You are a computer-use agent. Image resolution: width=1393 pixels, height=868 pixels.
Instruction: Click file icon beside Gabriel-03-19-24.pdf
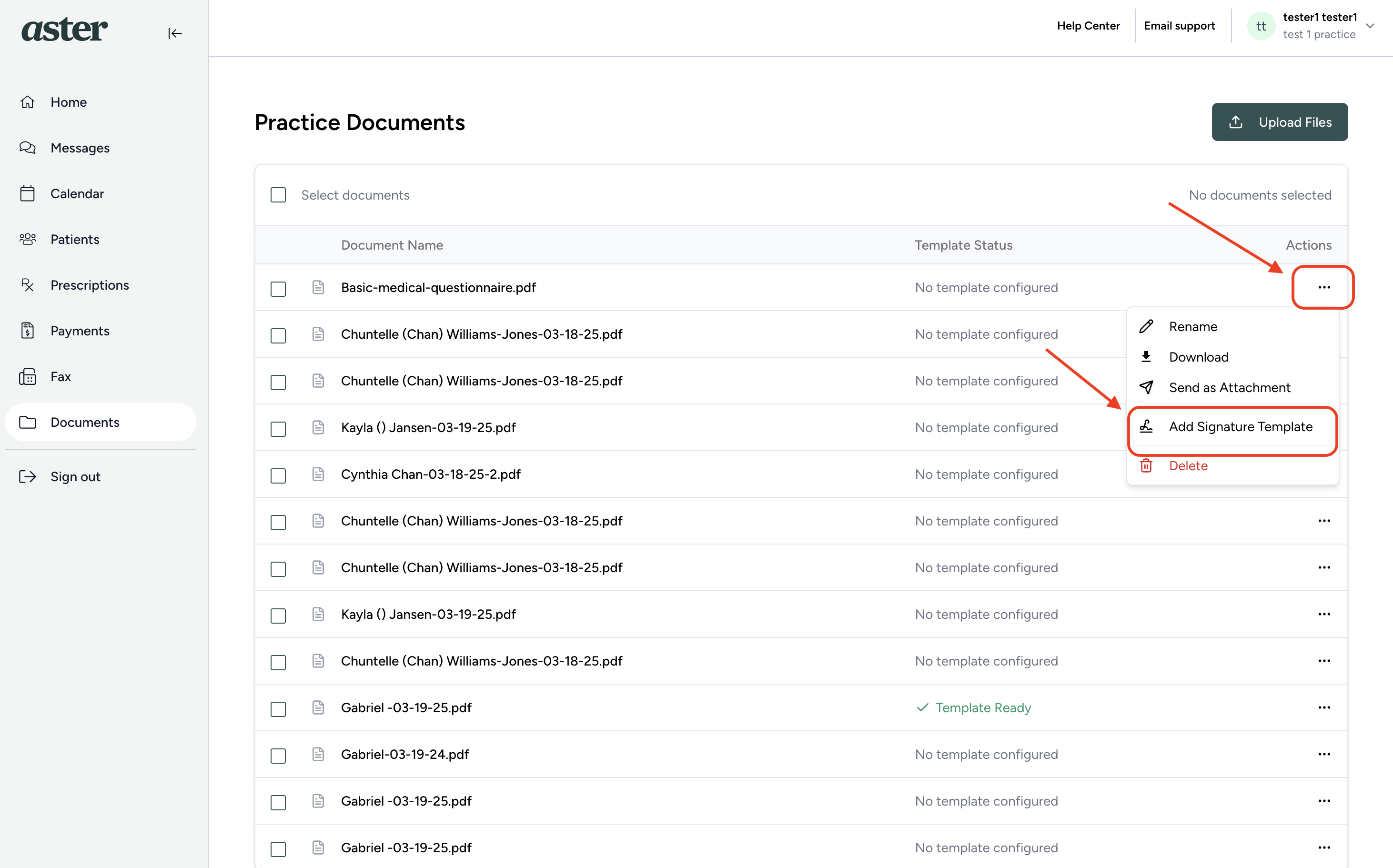pyautogui.click(x=319, y=754)
